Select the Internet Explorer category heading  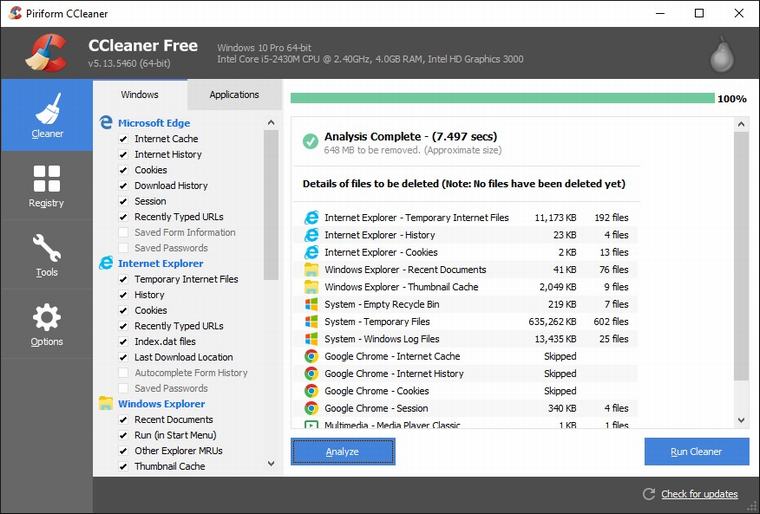pos(160,263)
